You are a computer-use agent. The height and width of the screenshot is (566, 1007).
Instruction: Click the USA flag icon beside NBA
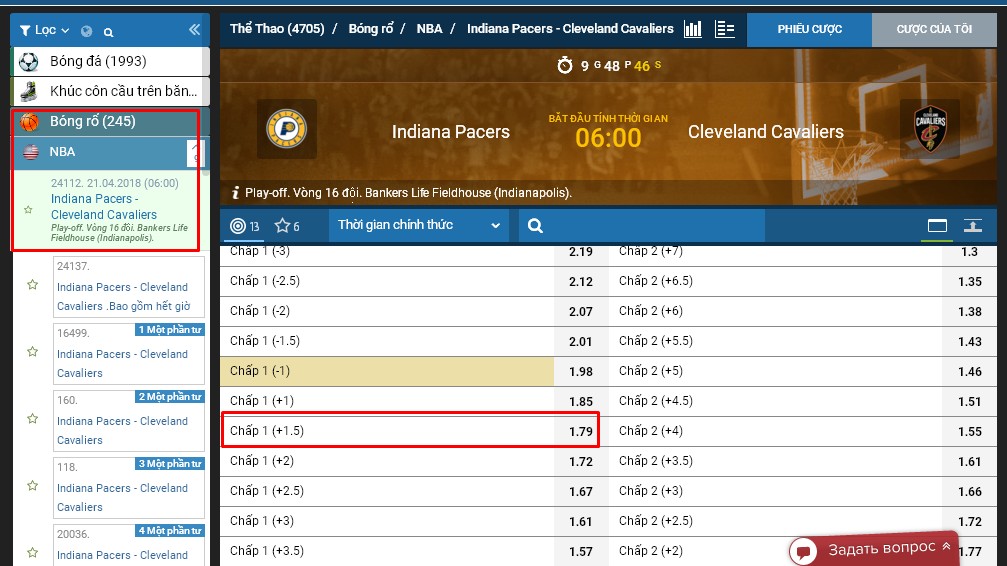[31, 152]
